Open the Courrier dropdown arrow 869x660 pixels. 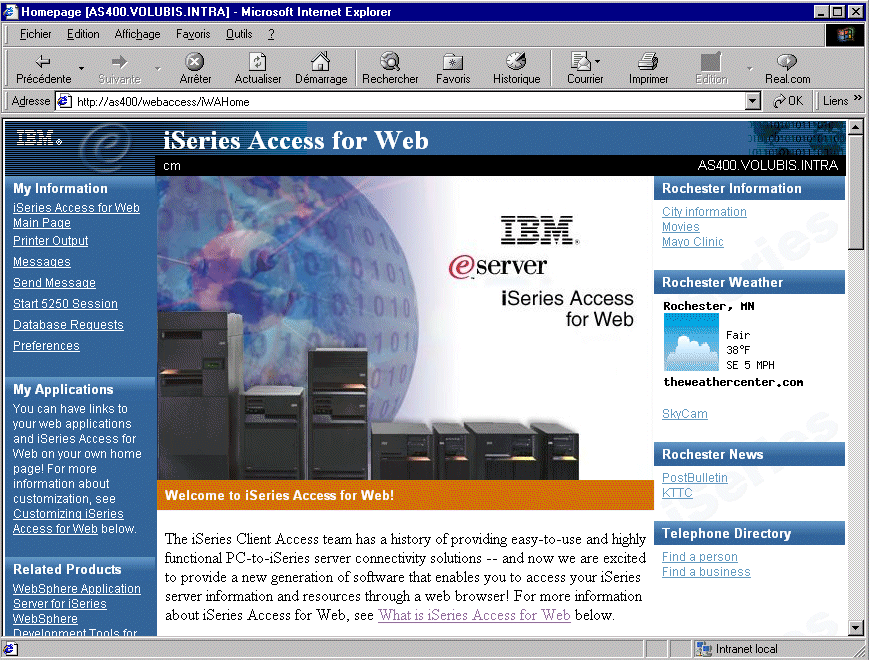point(597,61)
